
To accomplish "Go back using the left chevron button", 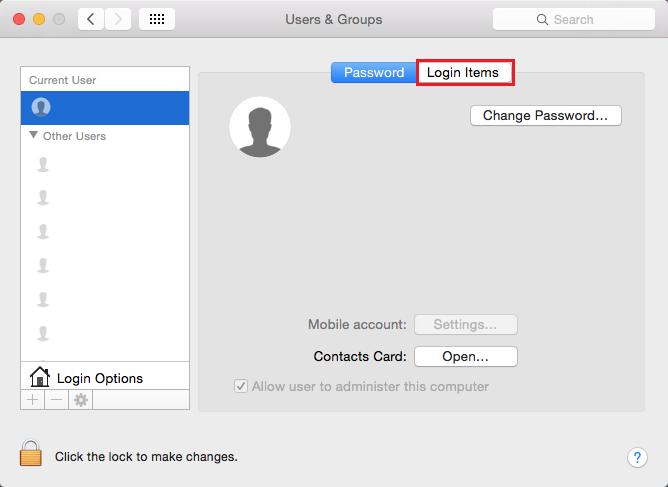I will [x=91, y=19].
